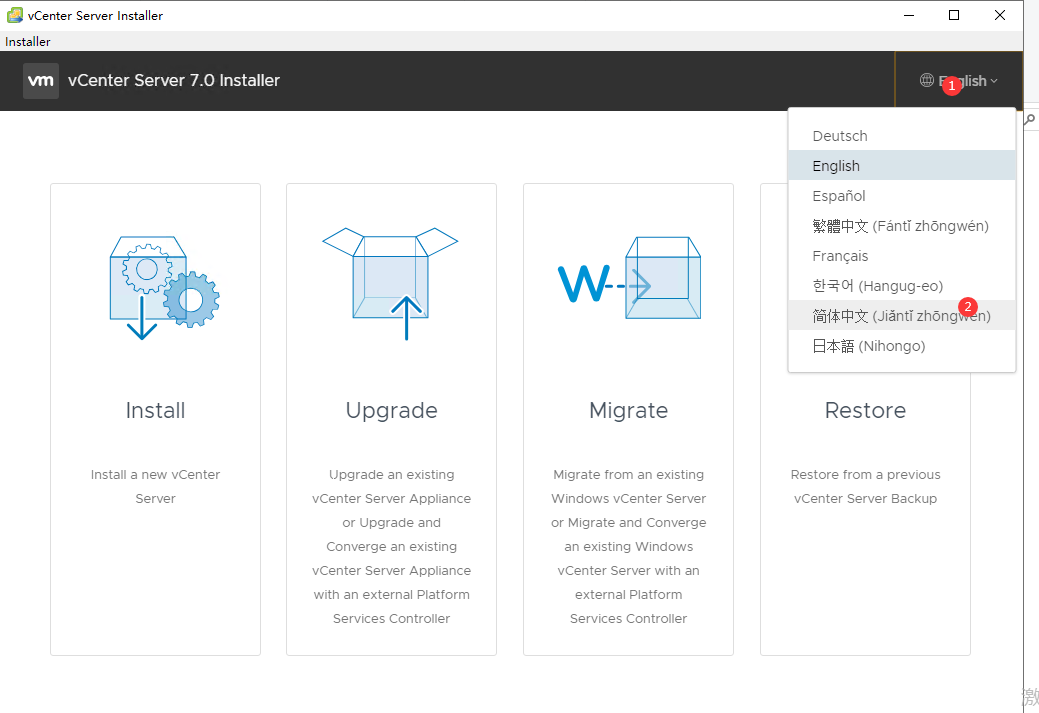This screenshot has height=713, width=1039.
Task: Click the globe language icon
Action: pyautogui.click(x=927, y=81)
